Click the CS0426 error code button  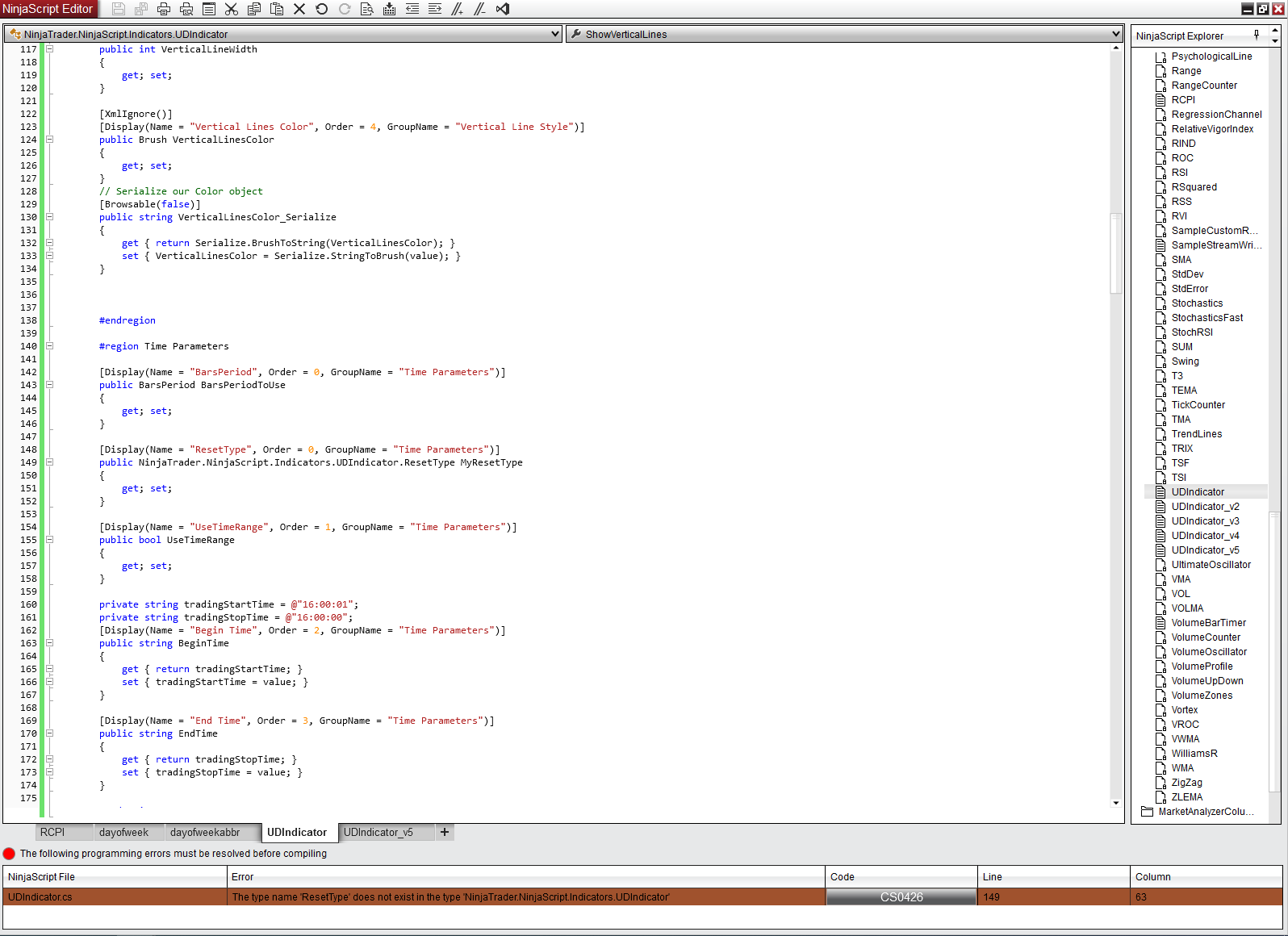(x=901, y=897)
